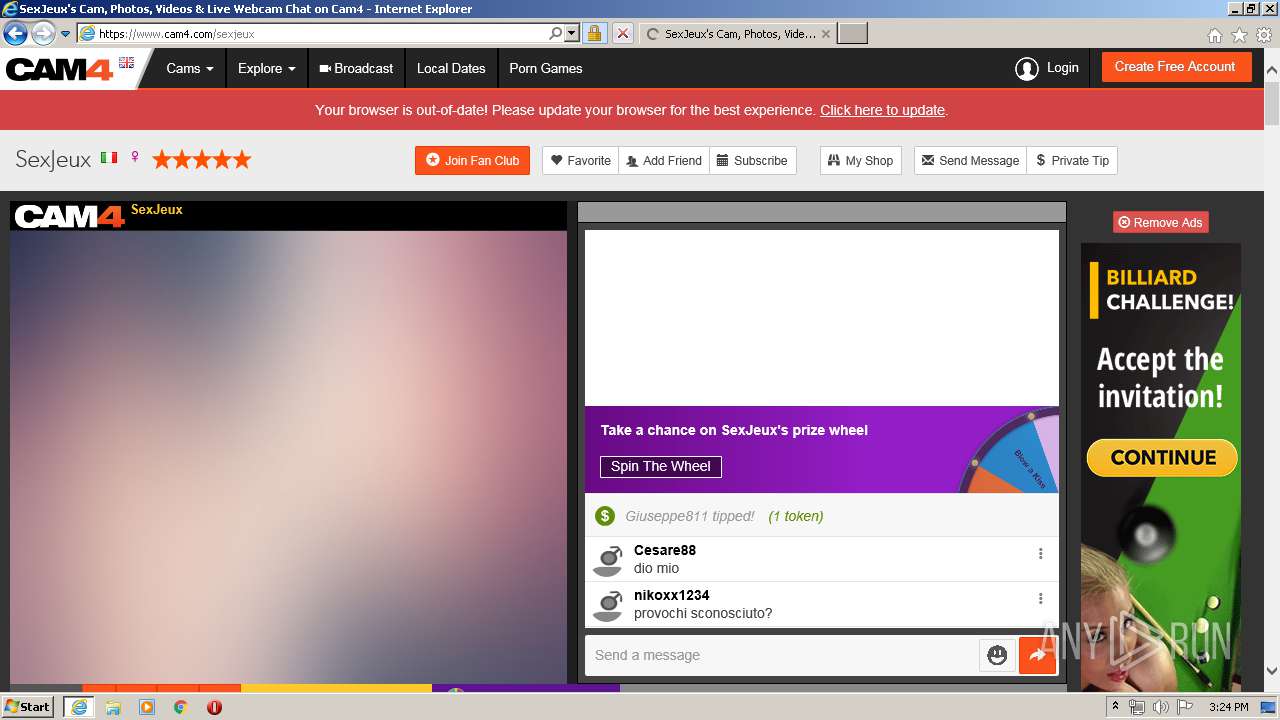Click the Italian flag next to SexJeux
Image resolution: width=1280 pixels, height=720 pixels.
point(108,158)
